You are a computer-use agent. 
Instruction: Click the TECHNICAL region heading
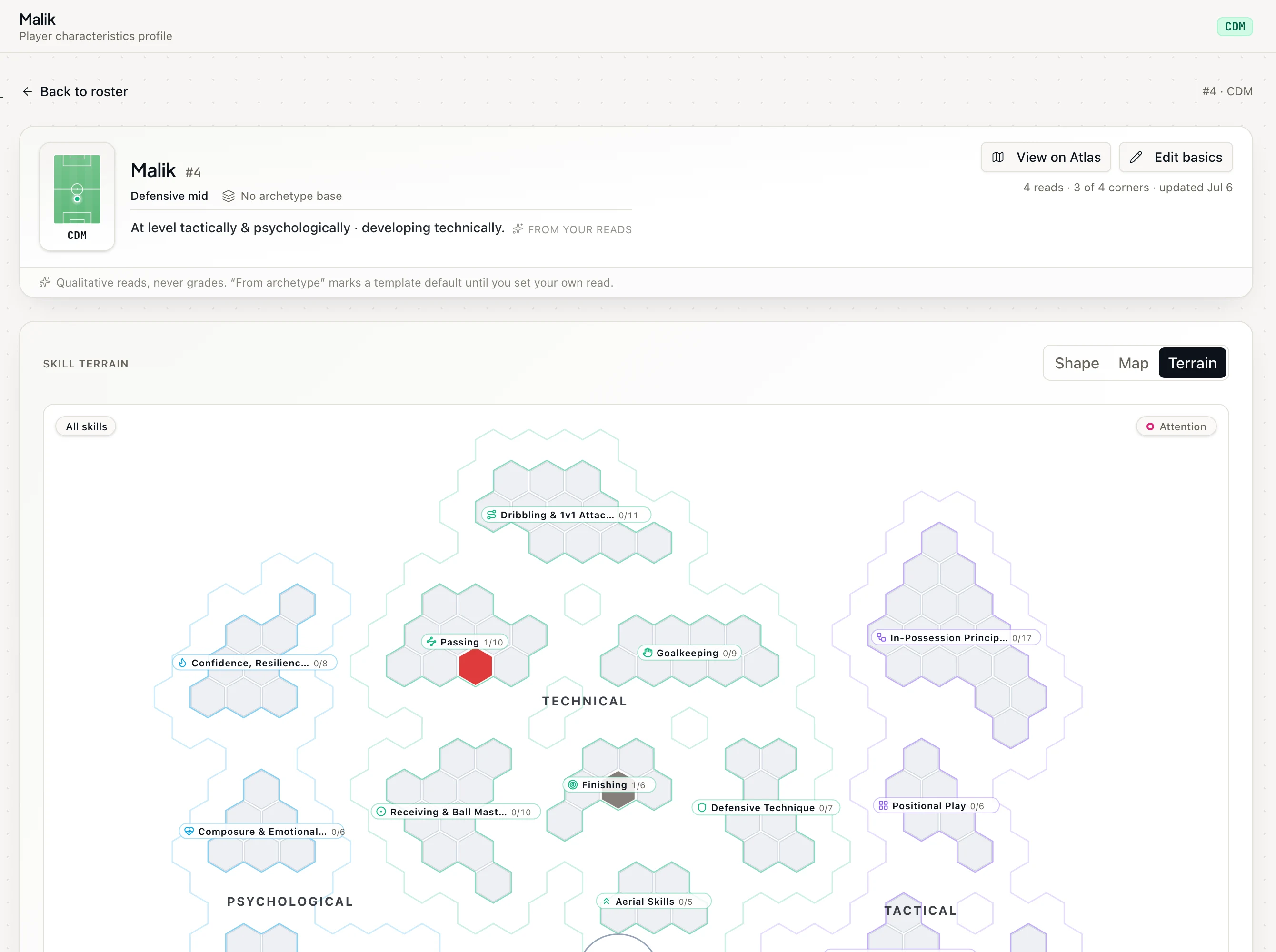(584, 701)
